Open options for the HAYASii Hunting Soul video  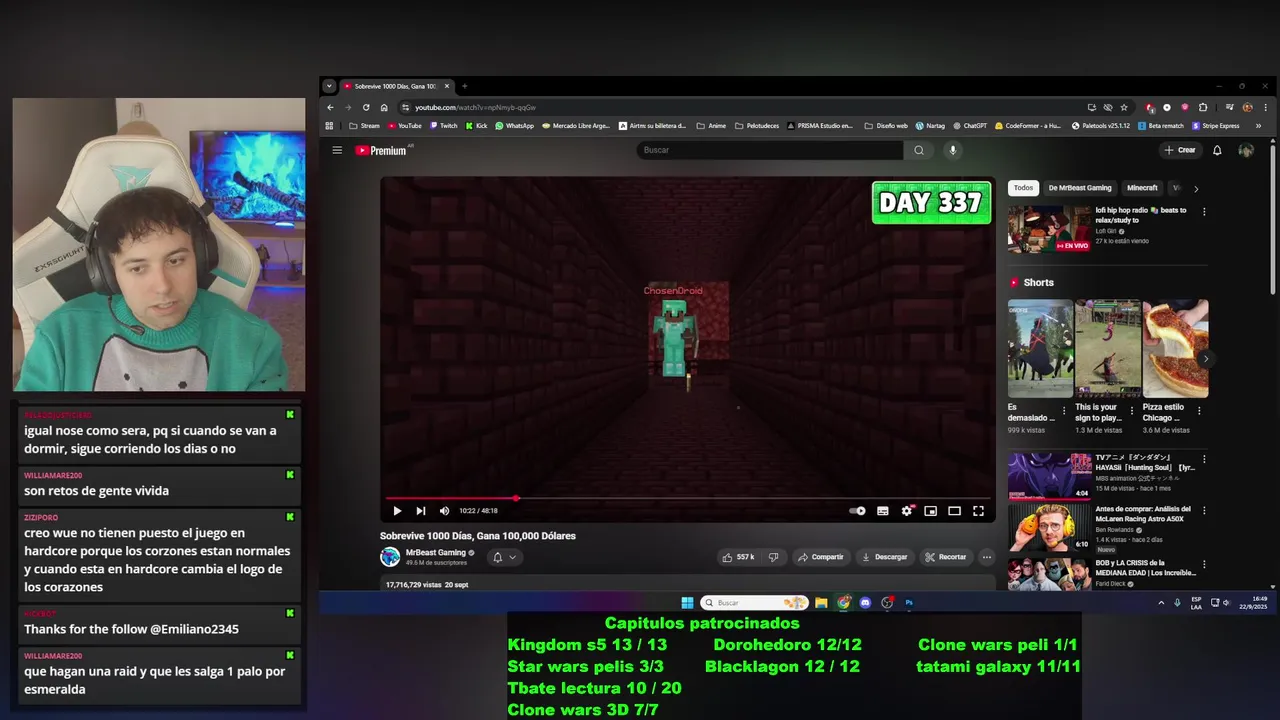(1204, 459)
